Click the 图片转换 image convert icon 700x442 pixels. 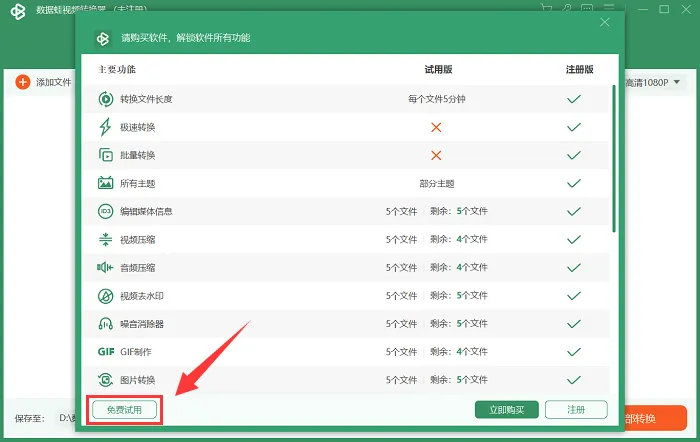pyautogui.click(x=105, y=380)
